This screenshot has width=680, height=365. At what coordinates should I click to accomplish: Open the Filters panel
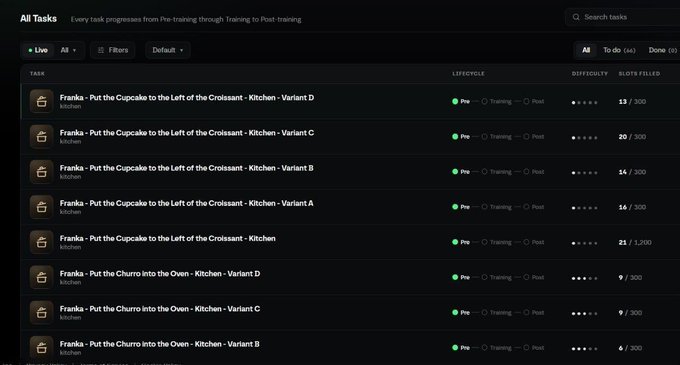pos(113,50)
